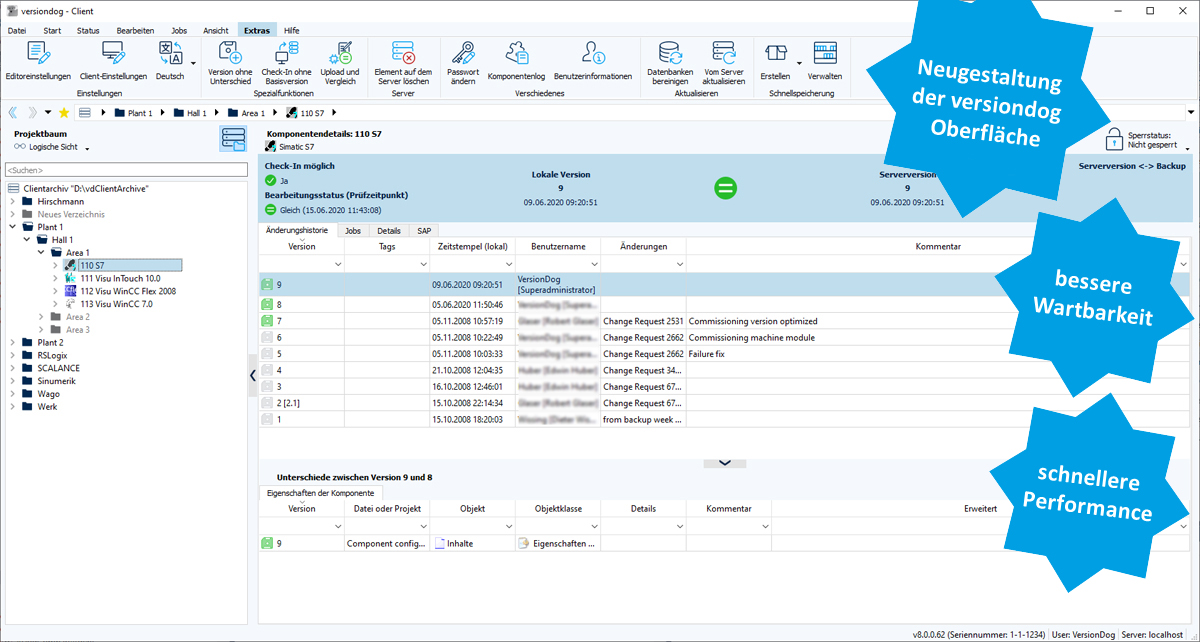Collapse the Plant 1 folder

13,227
